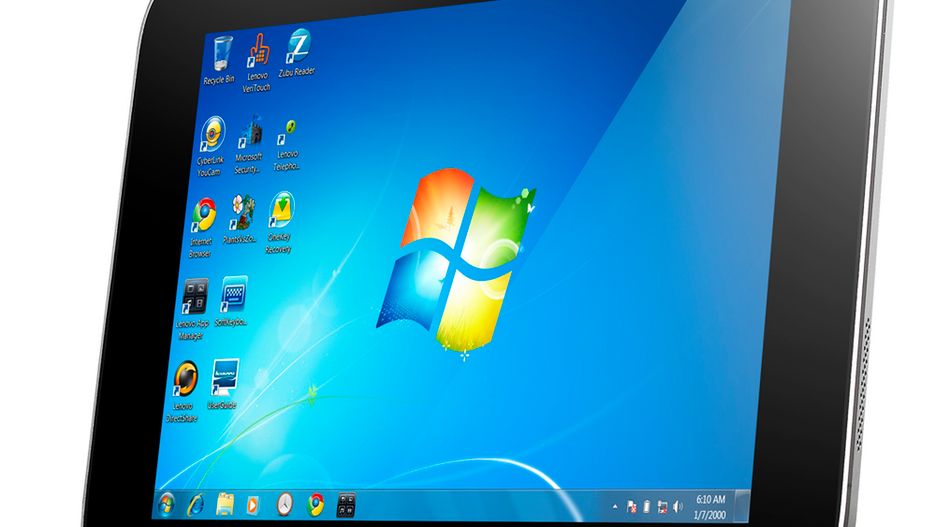Show hidden system tray icons arrow
936x527 pixels.
[615, 507]
